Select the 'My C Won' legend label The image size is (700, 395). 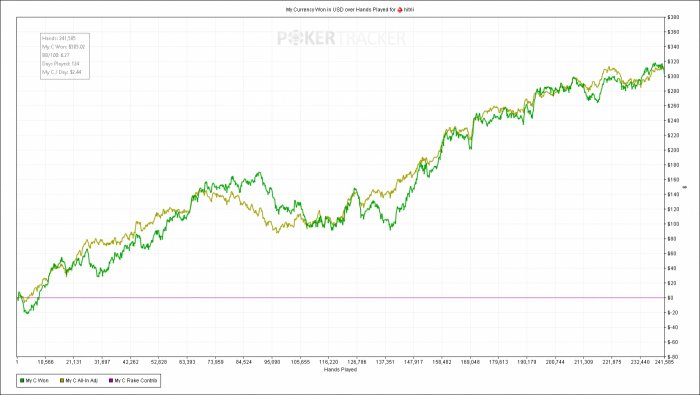[x=37, y=381]
